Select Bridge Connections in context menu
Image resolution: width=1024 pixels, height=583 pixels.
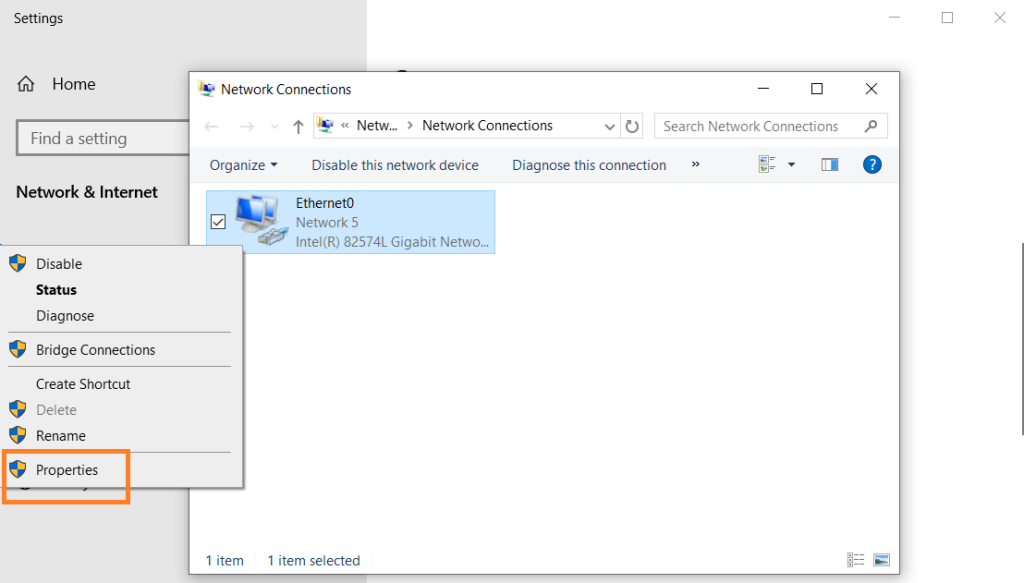(95, 350)
